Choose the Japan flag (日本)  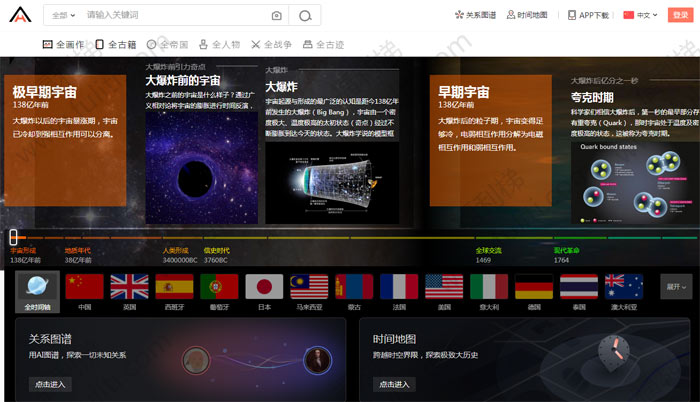pyautogui.click(x=264, y=288)
